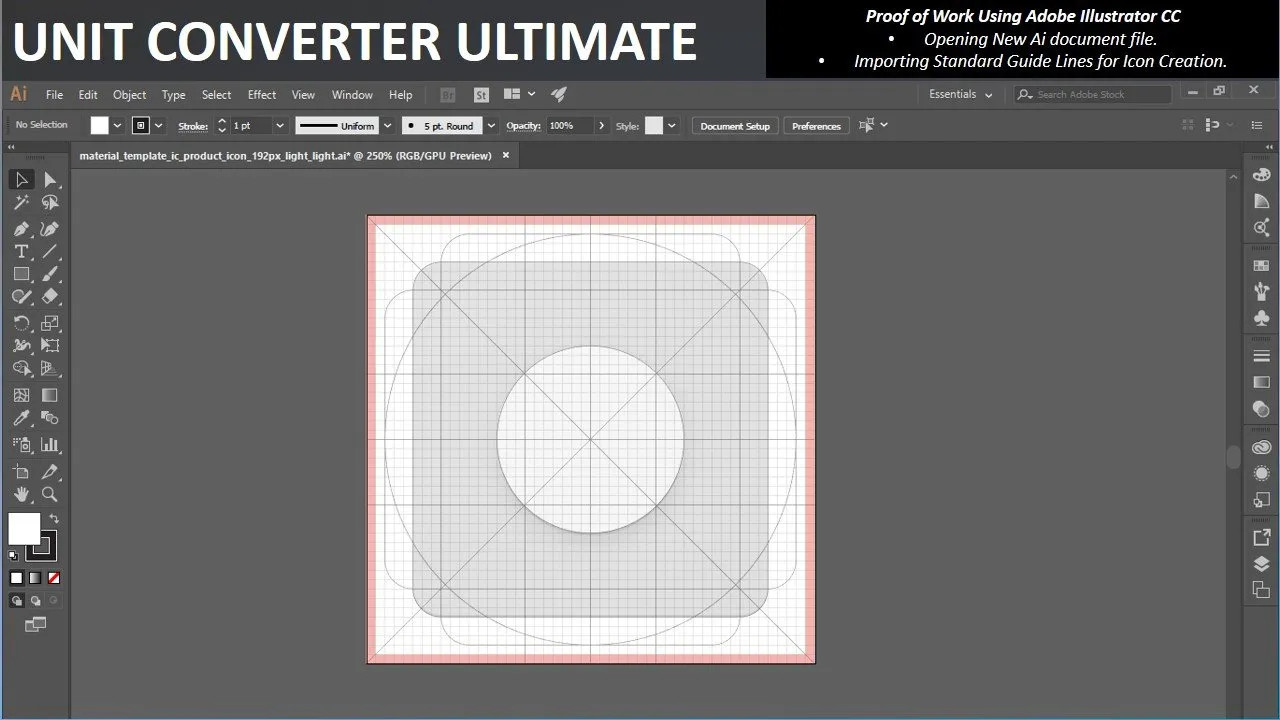Select the Blend tool
This screenshot has height=720, width=1280.
tap(50, 418)
